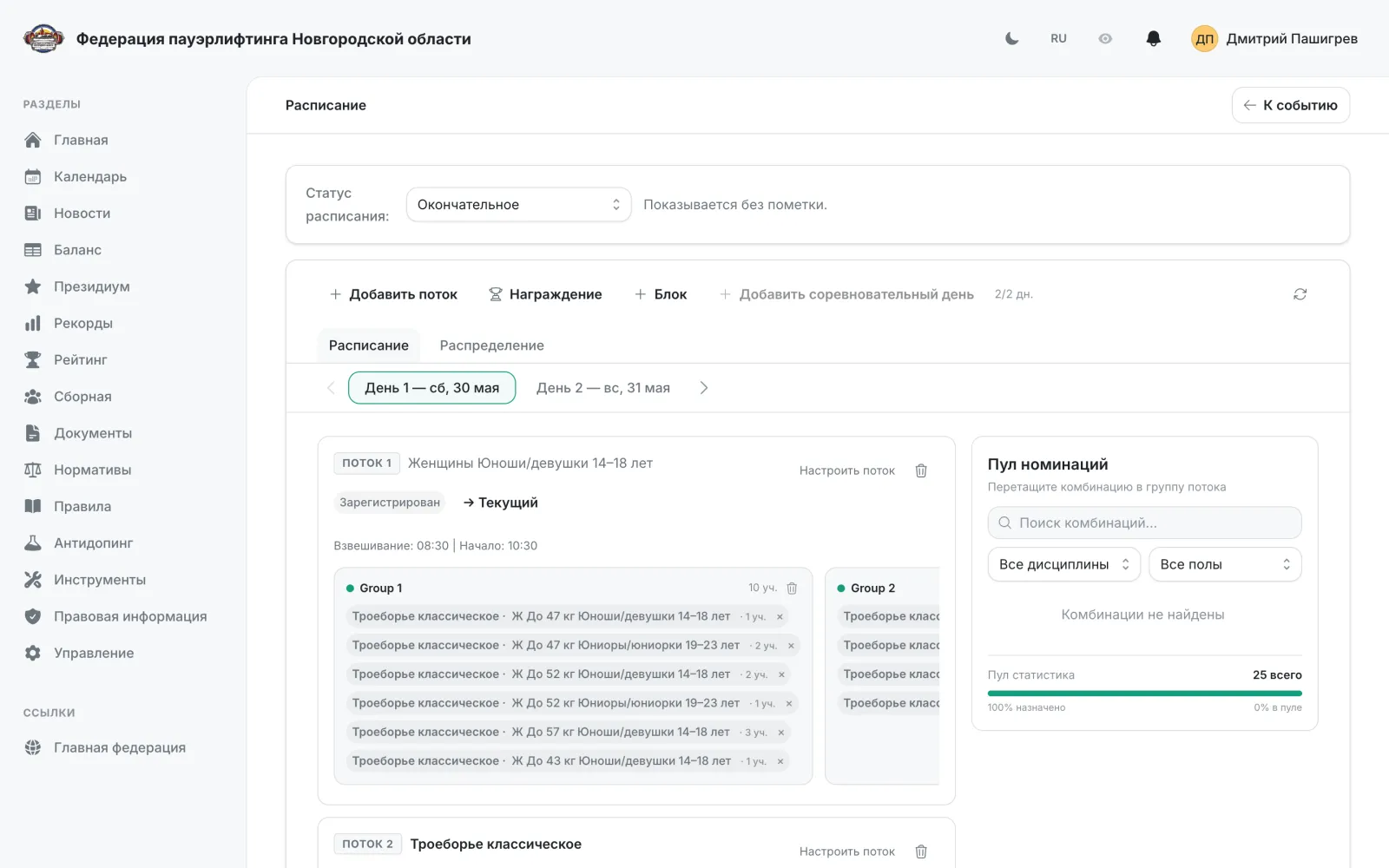The height and width of the screenshot is (868, 1389).
Task: Open the Статус расписания dropdown
Action: click(x=518, y=205)
